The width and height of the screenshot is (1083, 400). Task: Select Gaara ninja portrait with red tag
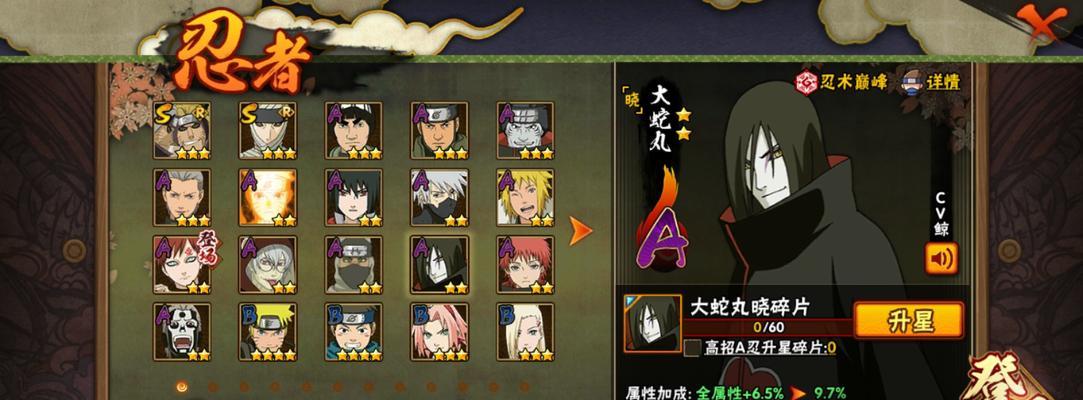click(x=182, y=265)
